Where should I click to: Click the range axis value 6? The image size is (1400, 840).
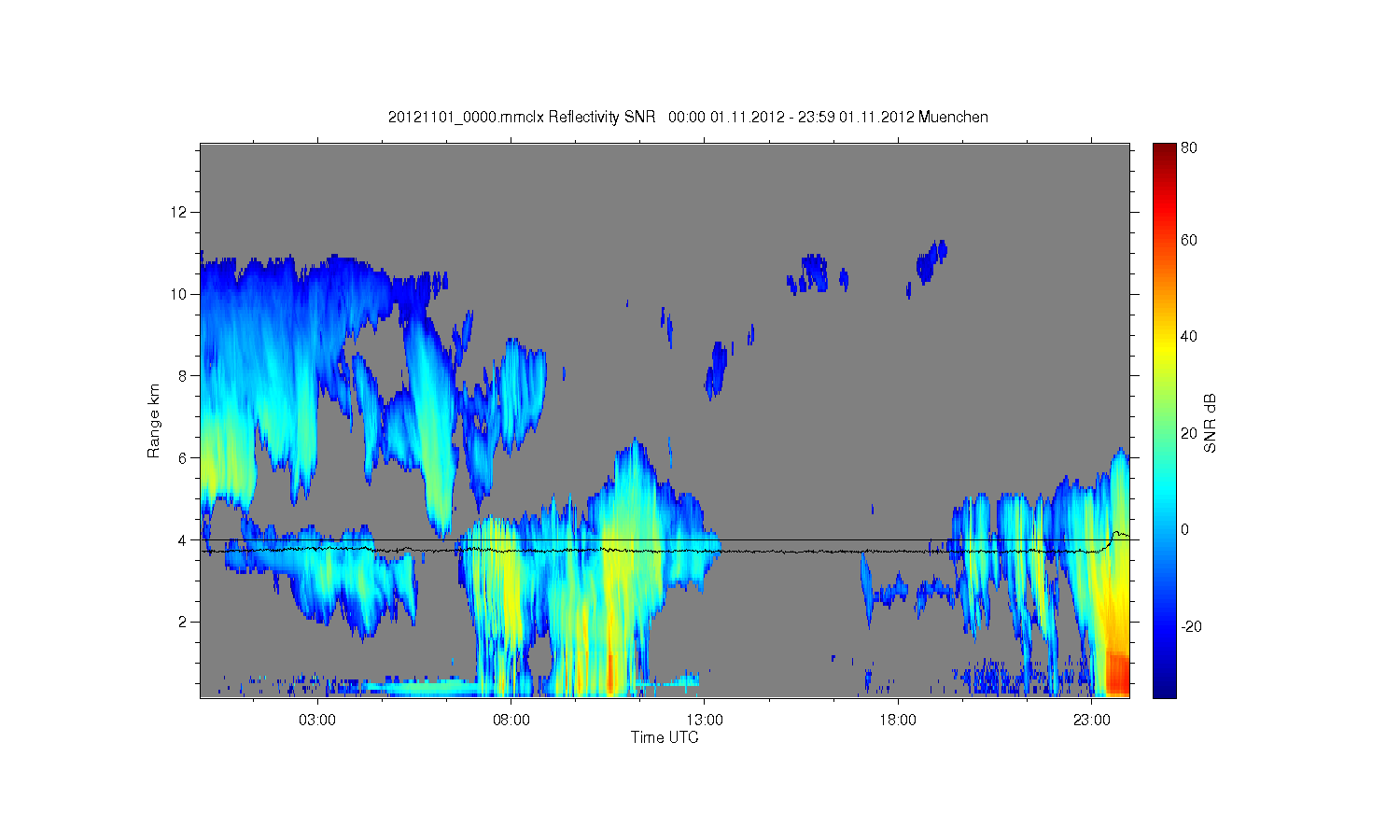pyautogui.click(x=184, y=458)
